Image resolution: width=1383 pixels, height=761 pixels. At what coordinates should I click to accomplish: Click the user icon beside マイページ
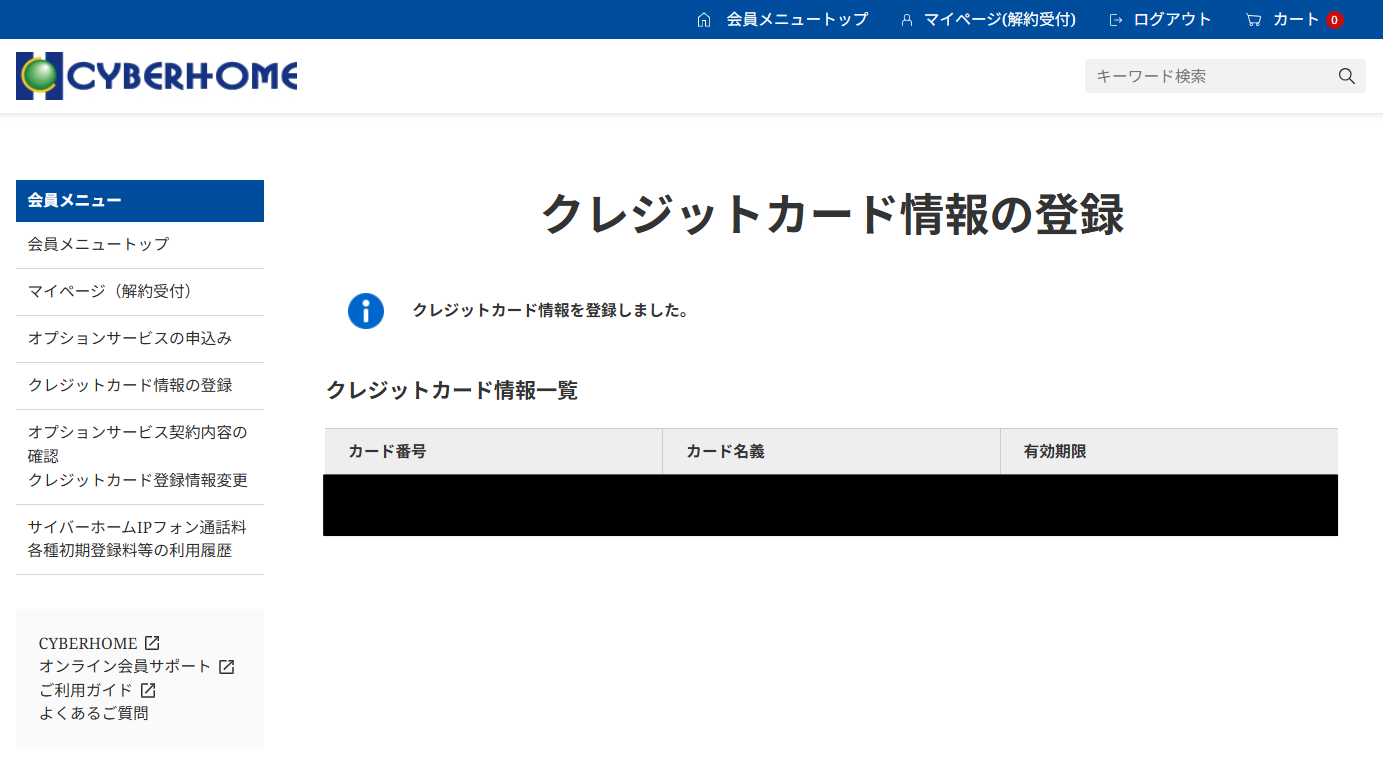tap(907, 20)
